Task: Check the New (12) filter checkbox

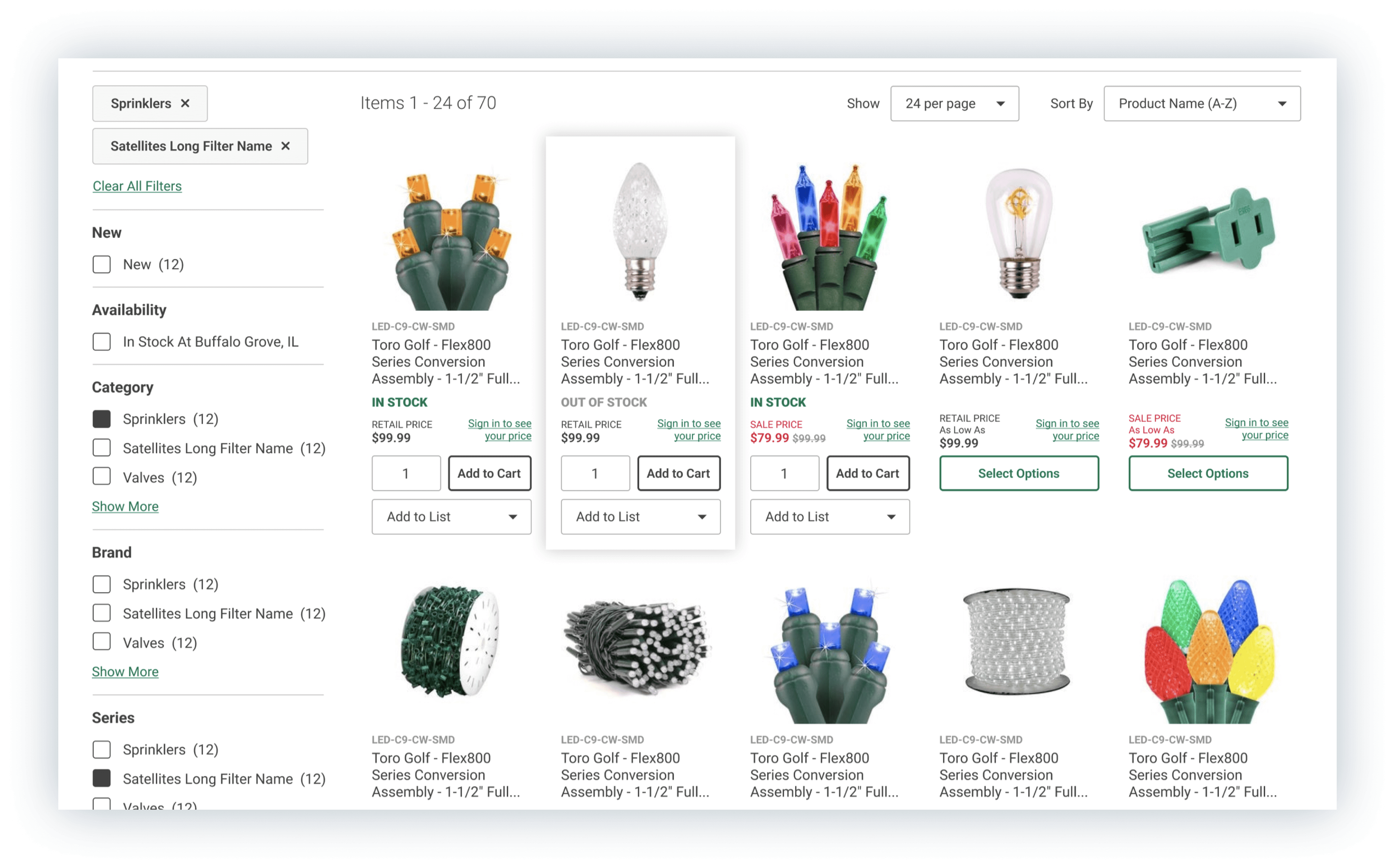Action: click(x=102, y=264)
